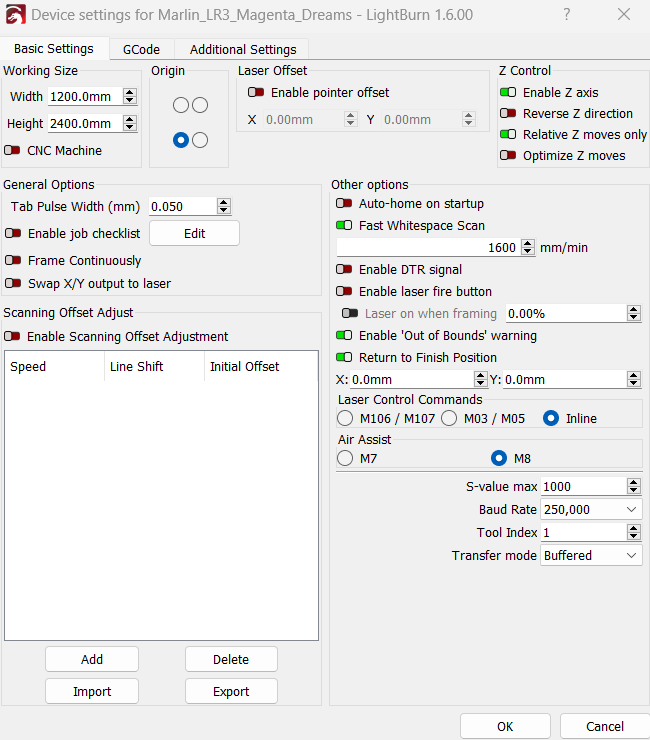
Task: Click the Line Shift column header
Action: (x=154, y=366)
